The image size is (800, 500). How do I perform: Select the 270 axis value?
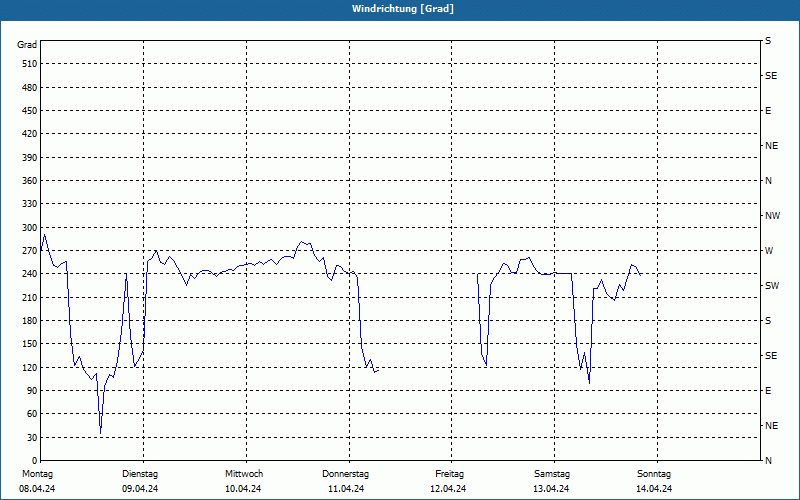click(29, 251)
